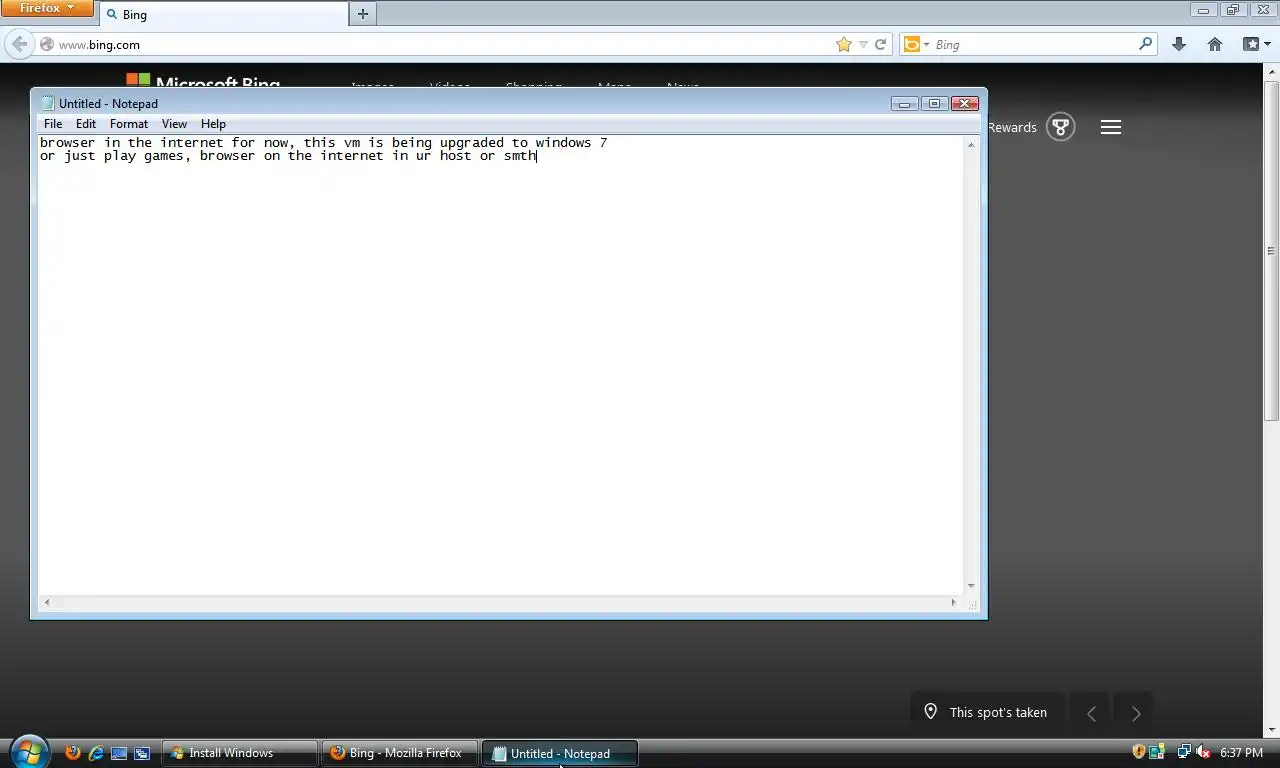1280x768 pixels.
Task: Open a new Firefox tab
Action: click(363, 14)
